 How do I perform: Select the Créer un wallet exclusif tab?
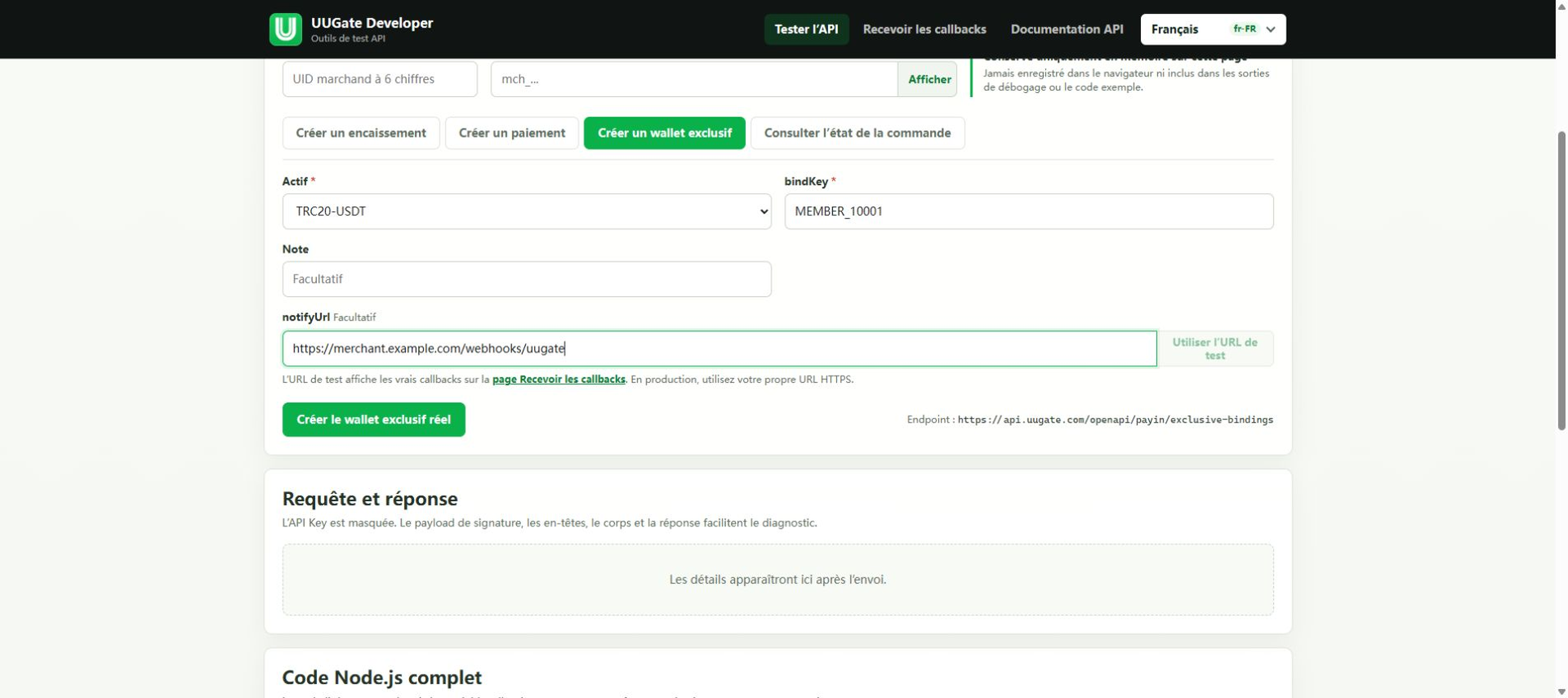[664, 133]
